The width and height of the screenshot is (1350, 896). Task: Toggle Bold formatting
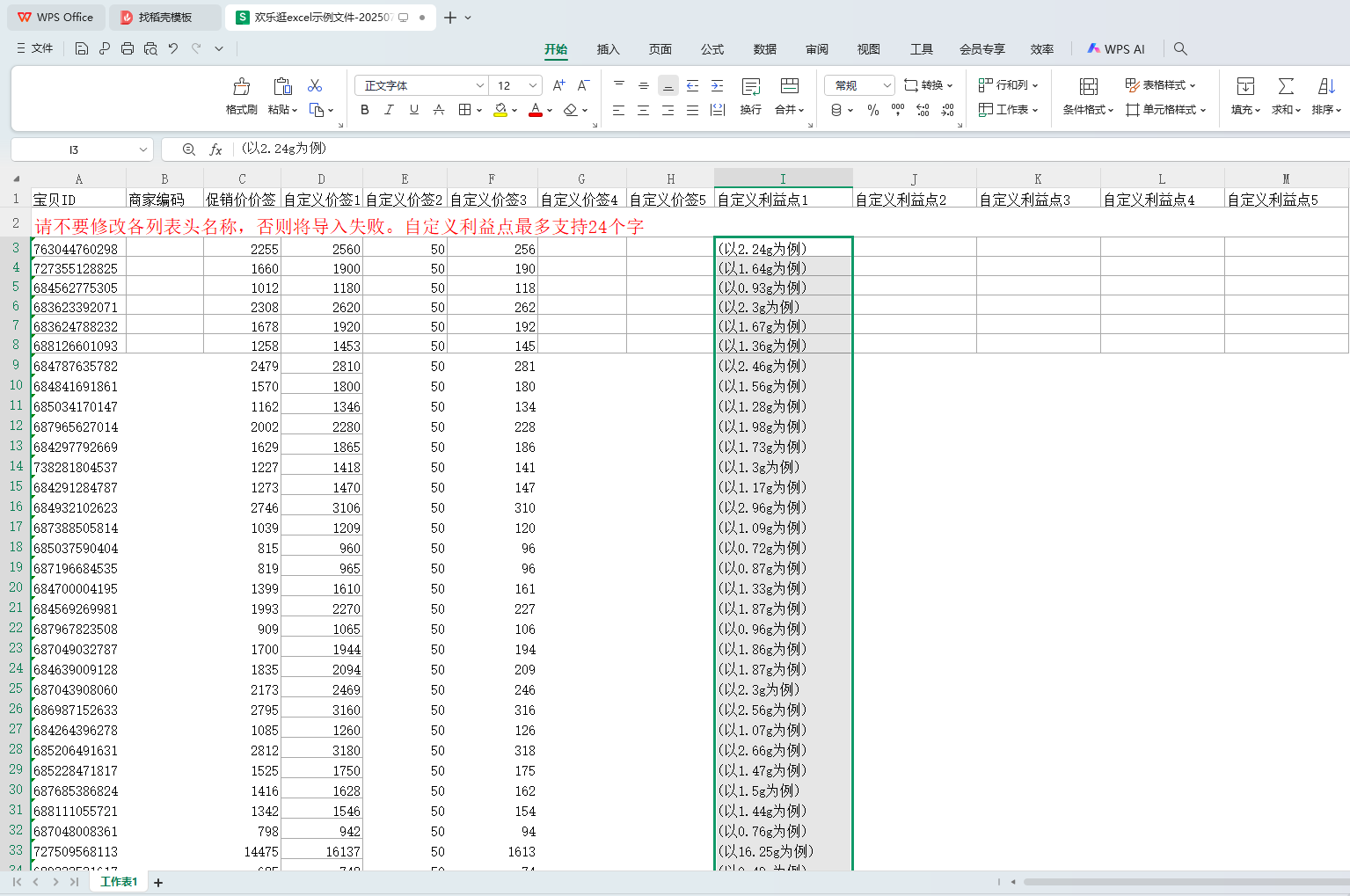point(365,110)
